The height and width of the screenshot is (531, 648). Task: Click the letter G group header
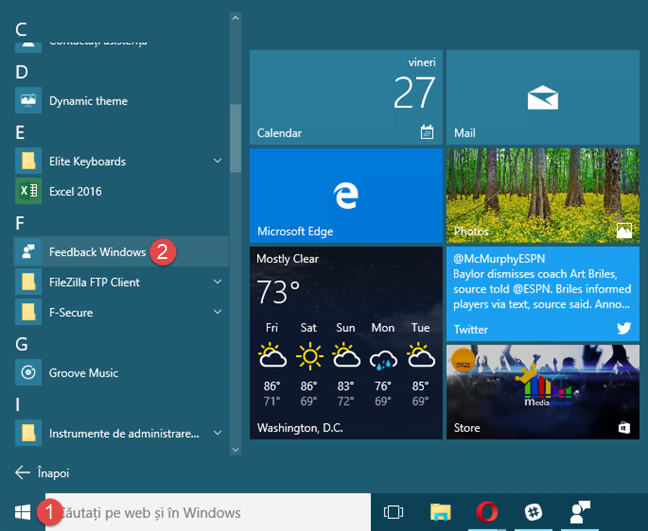click(x=21, y=344)
